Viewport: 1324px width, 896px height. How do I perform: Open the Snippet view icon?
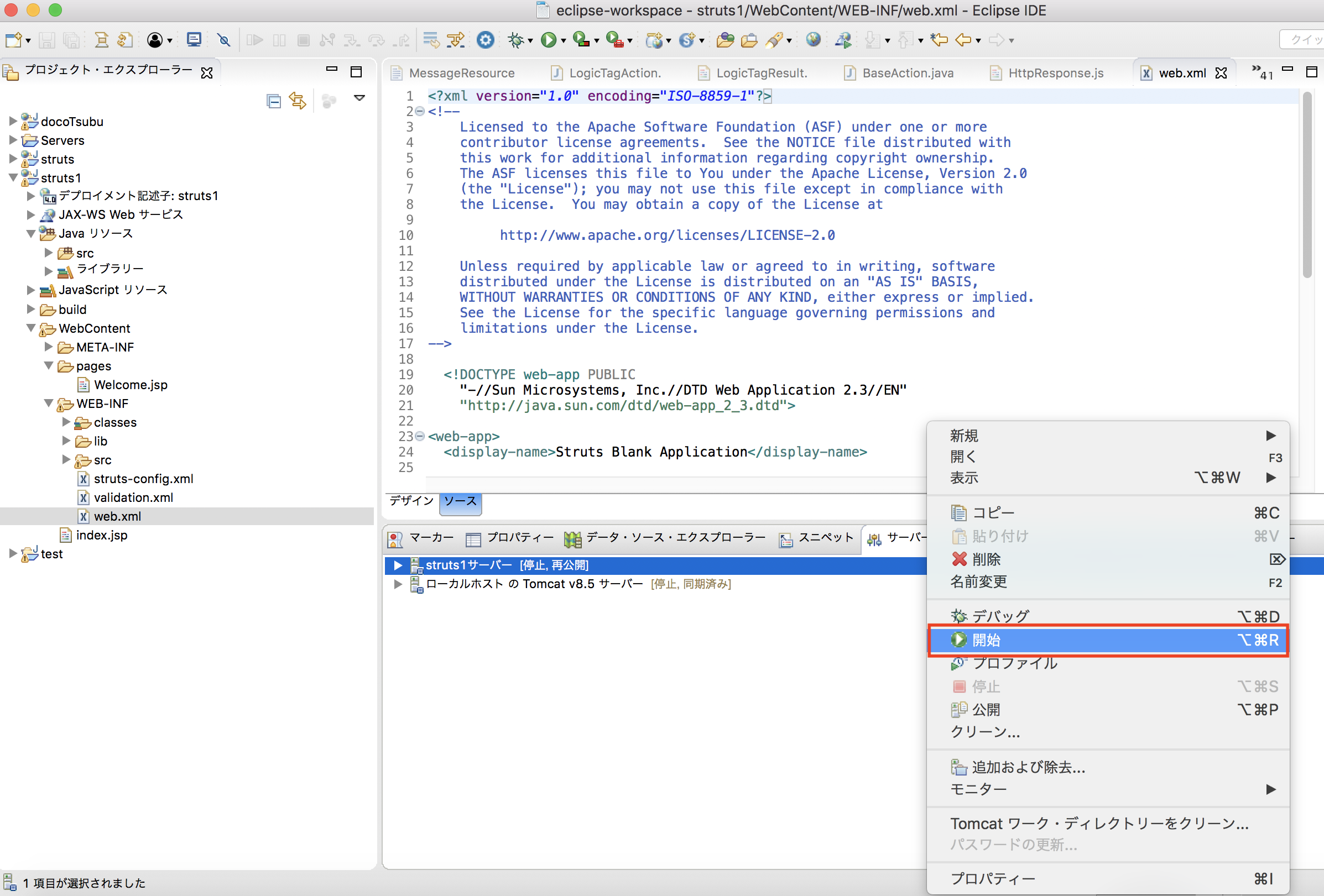pos(787,539)
